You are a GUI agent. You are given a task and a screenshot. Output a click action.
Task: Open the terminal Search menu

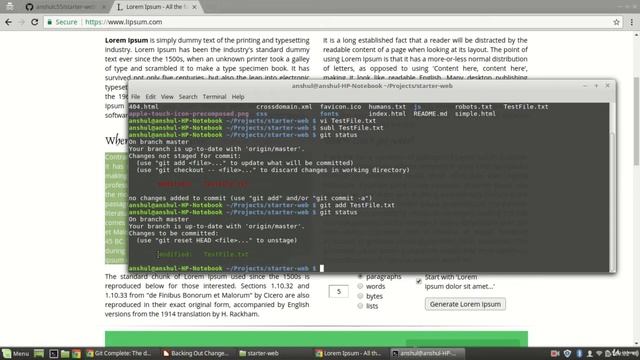tap(188, 97)
